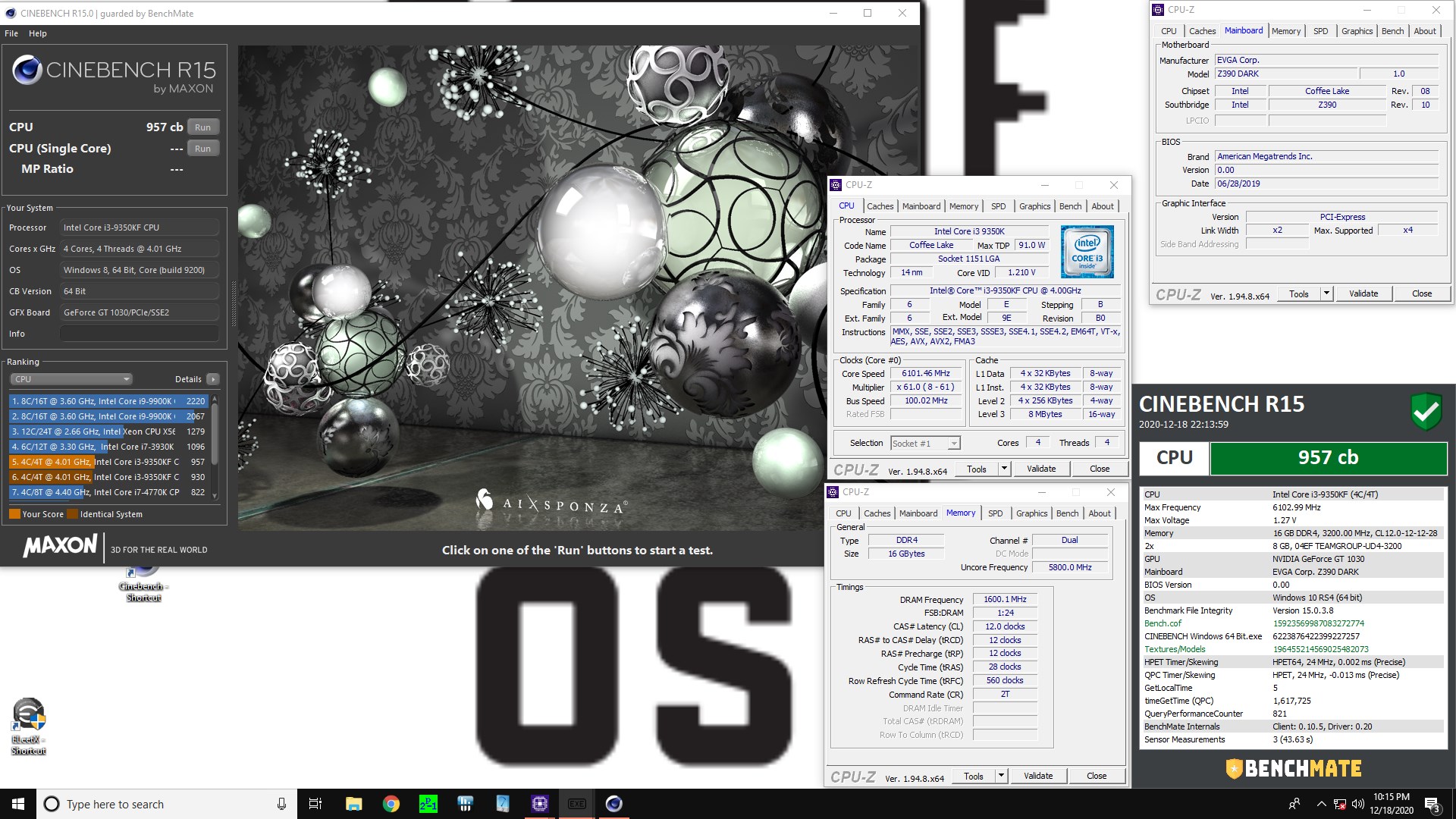Select ranking row i3-9350KF 957
This screenshot has height=819, width=1456.
(108, 462)
